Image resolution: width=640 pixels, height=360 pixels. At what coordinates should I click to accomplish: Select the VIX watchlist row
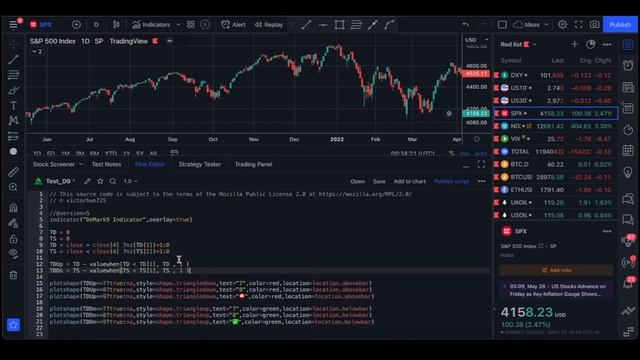[x=556, y=139]
